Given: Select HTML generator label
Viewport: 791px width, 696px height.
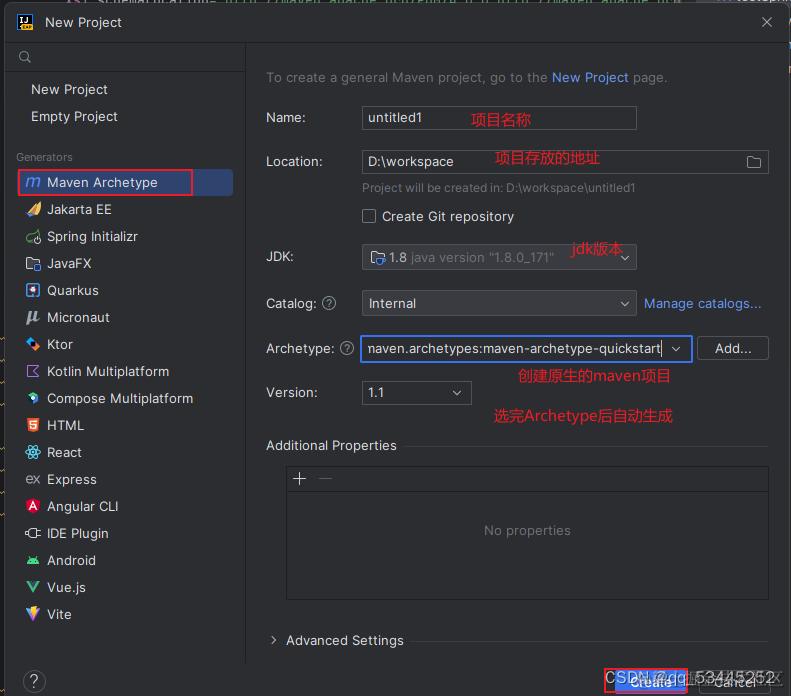Looking at the screenshot, I should (66, 425).
